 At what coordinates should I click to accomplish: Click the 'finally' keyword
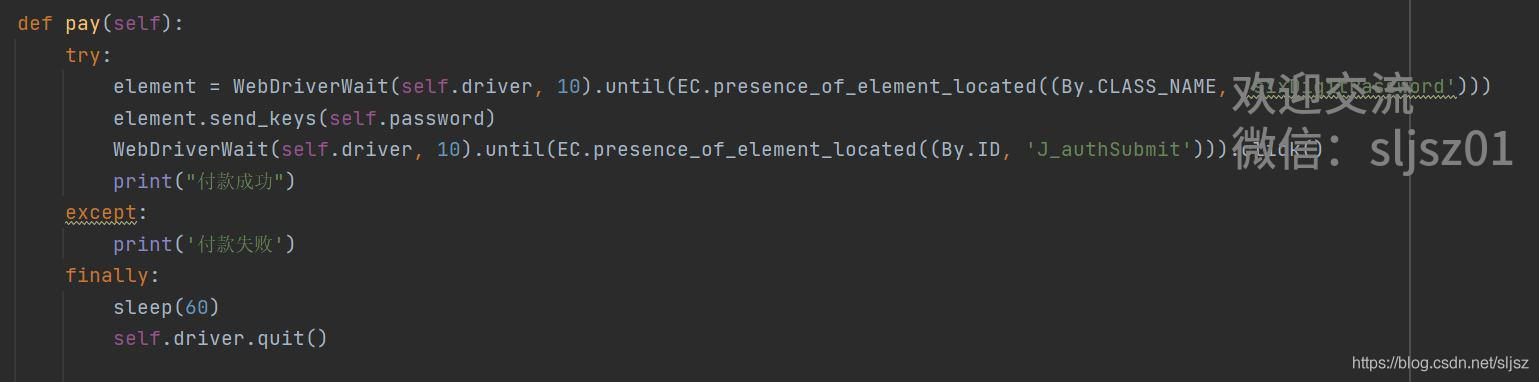point(107,275)
